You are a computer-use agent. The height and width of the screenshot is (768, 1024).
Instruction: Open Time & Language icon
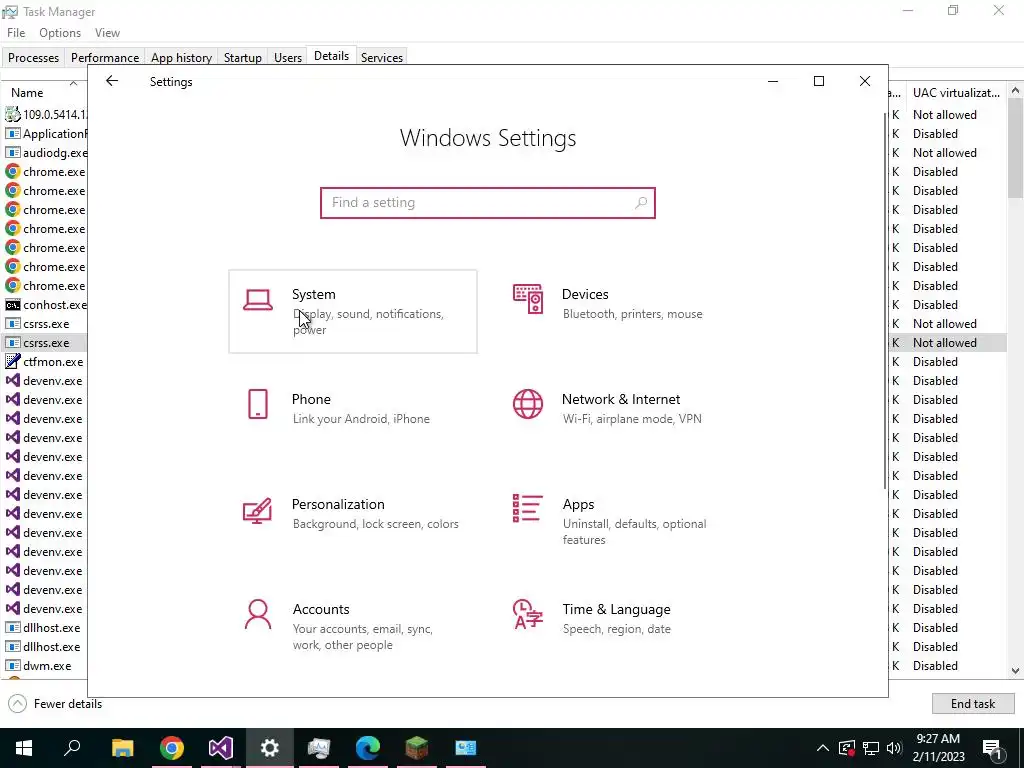(x=528, y=615)
